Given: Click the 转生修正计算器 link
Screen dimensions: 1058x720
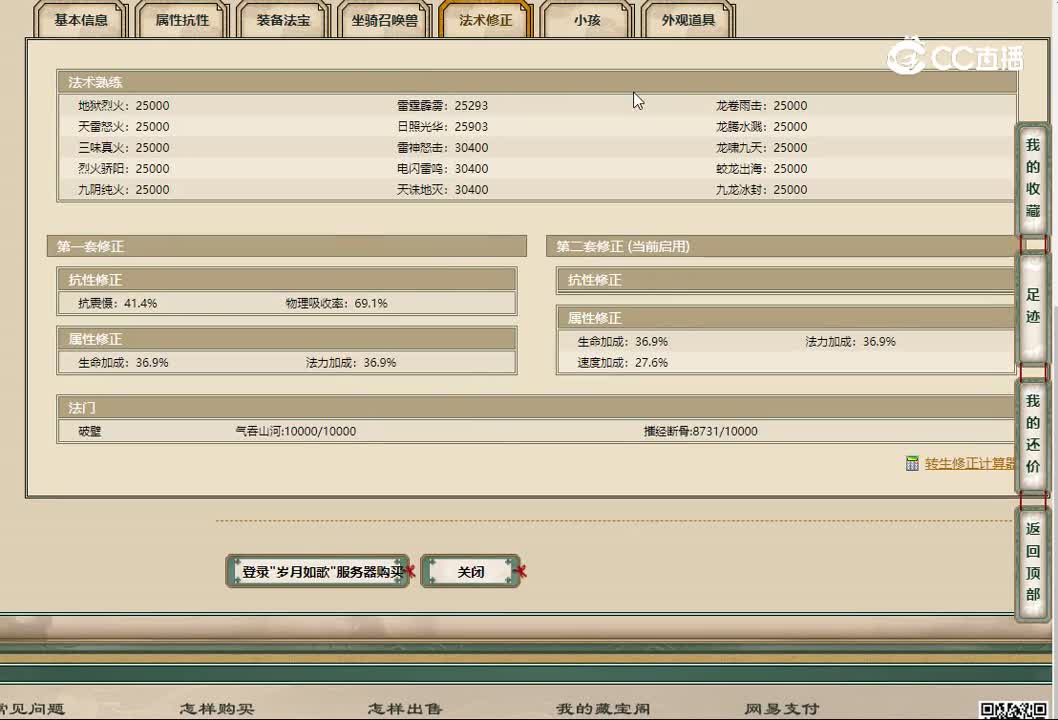Looking at the screenshot, I should pos(969,463).
